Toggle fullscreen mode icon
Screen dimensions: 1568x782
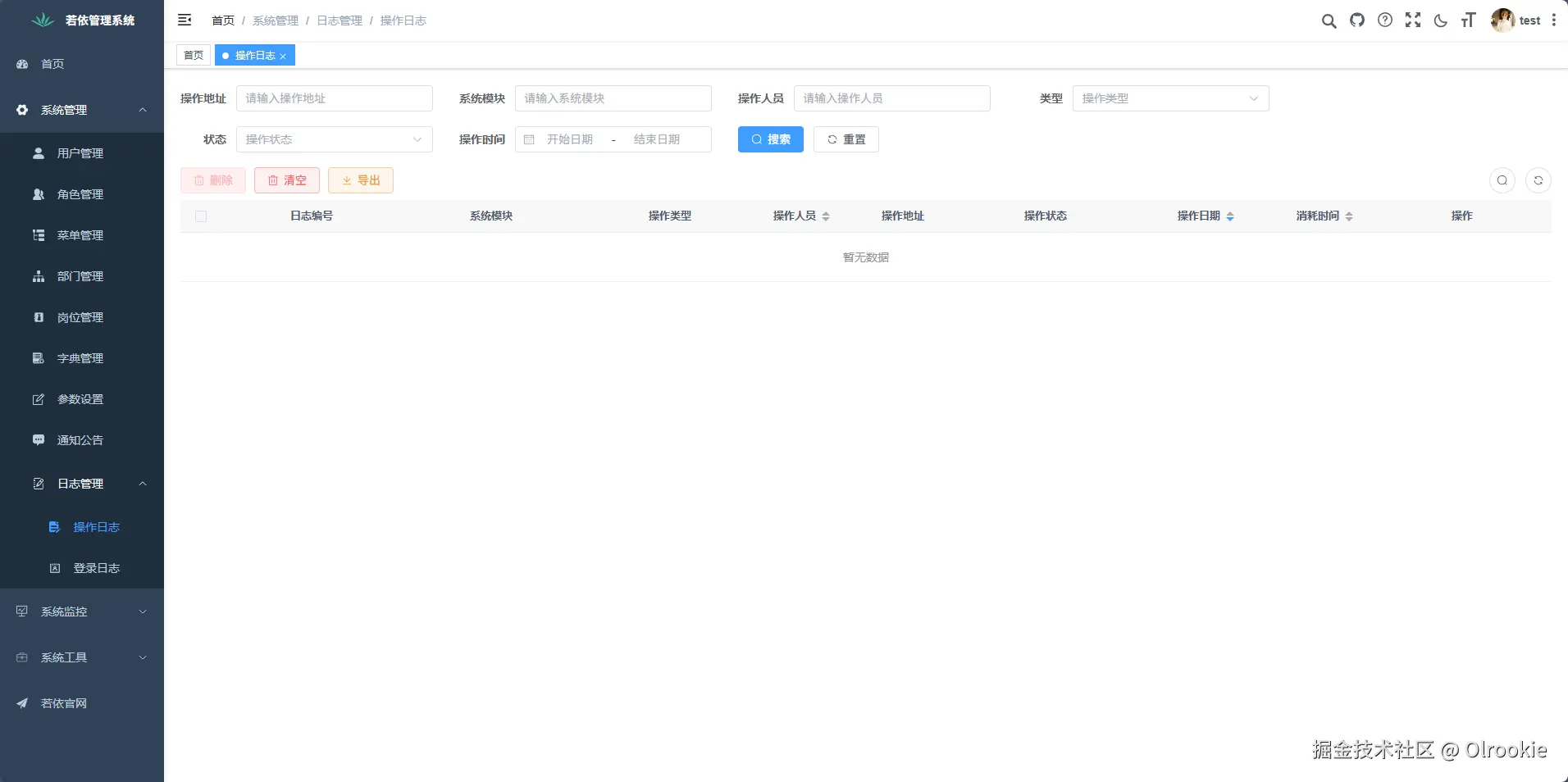[x=1412, y=20]
